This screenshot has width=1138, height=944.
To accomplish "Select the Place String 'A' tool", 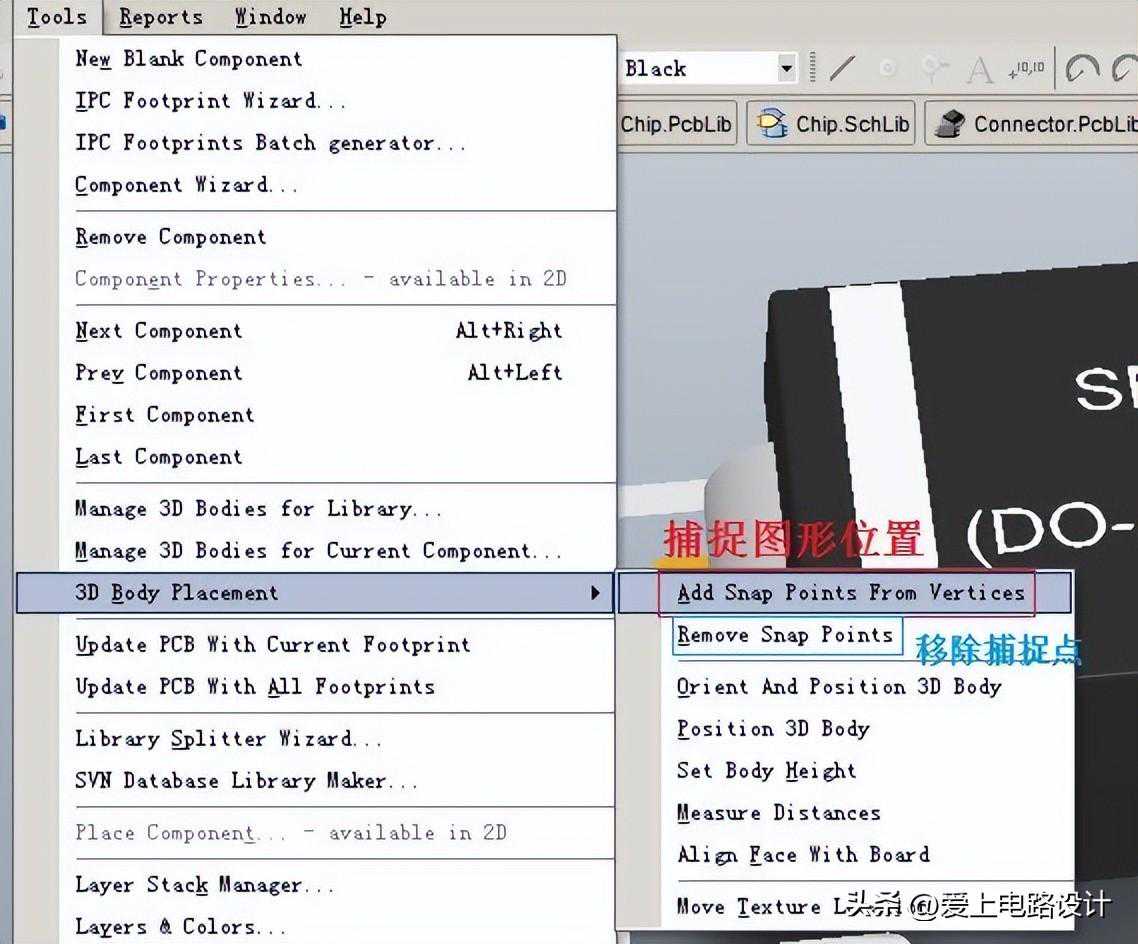I will [x=980, y=69].
